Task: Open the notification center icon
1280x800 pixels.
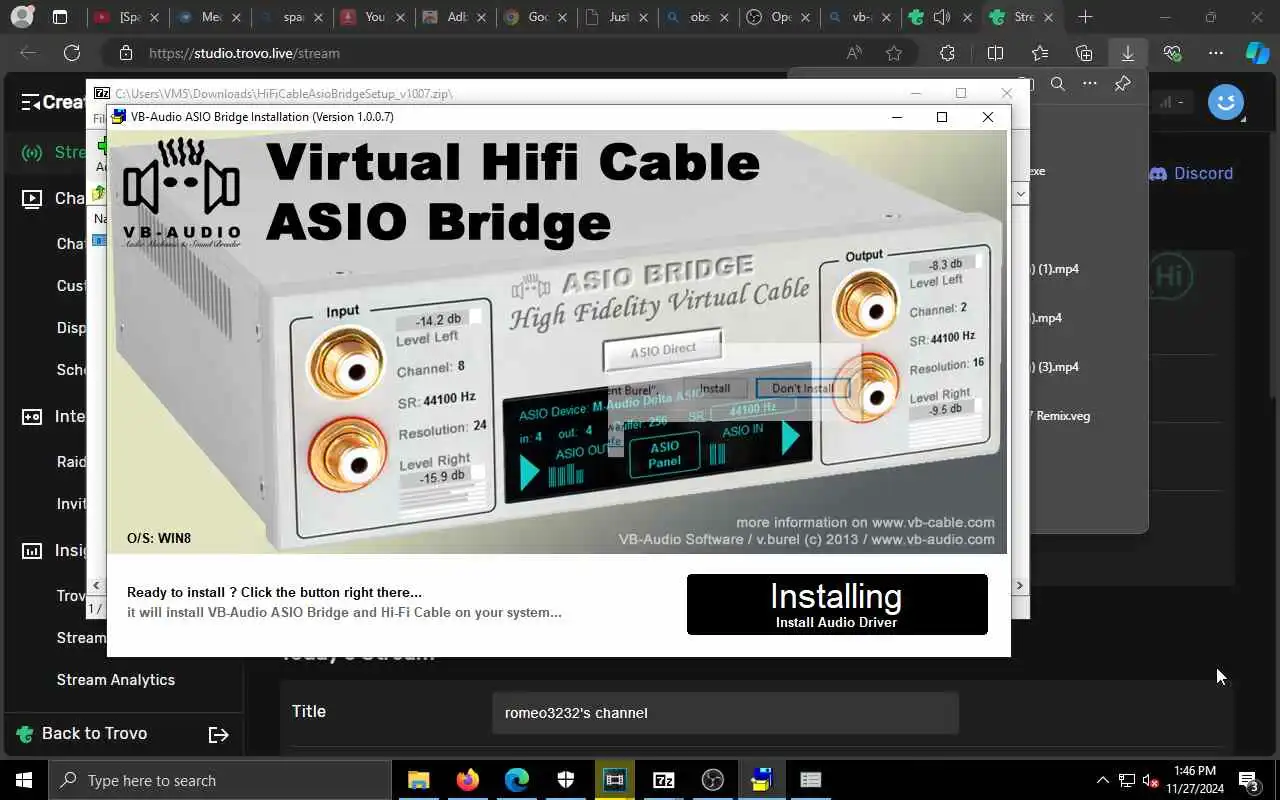Action: point(1249,780)
